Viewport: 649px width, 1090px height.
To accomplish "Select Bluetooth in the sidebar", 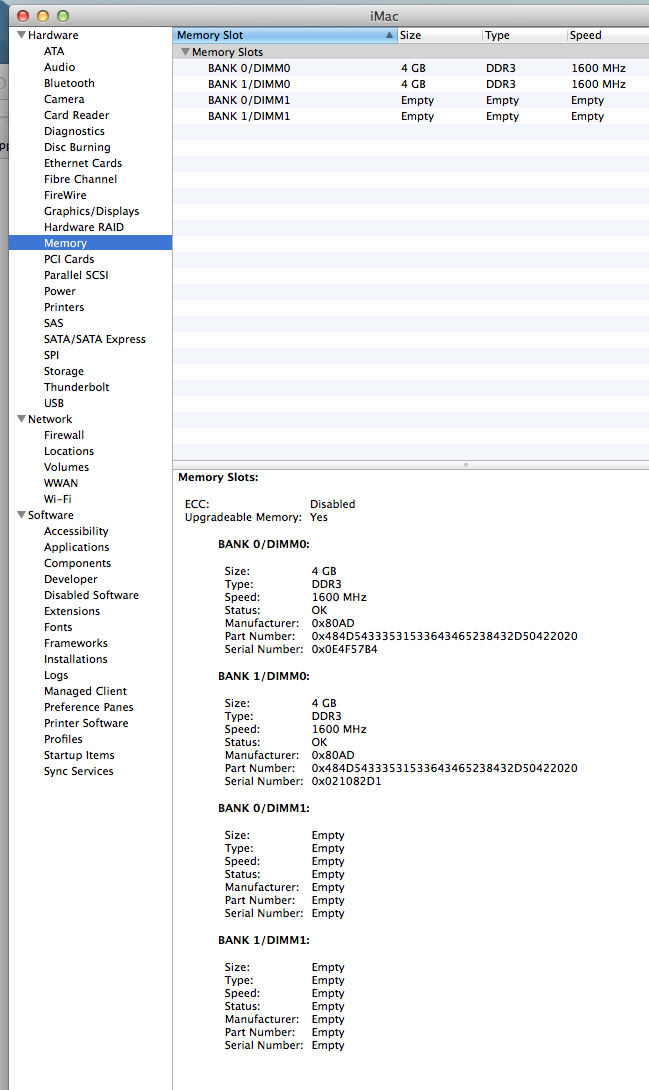I will tap(69, 83).
